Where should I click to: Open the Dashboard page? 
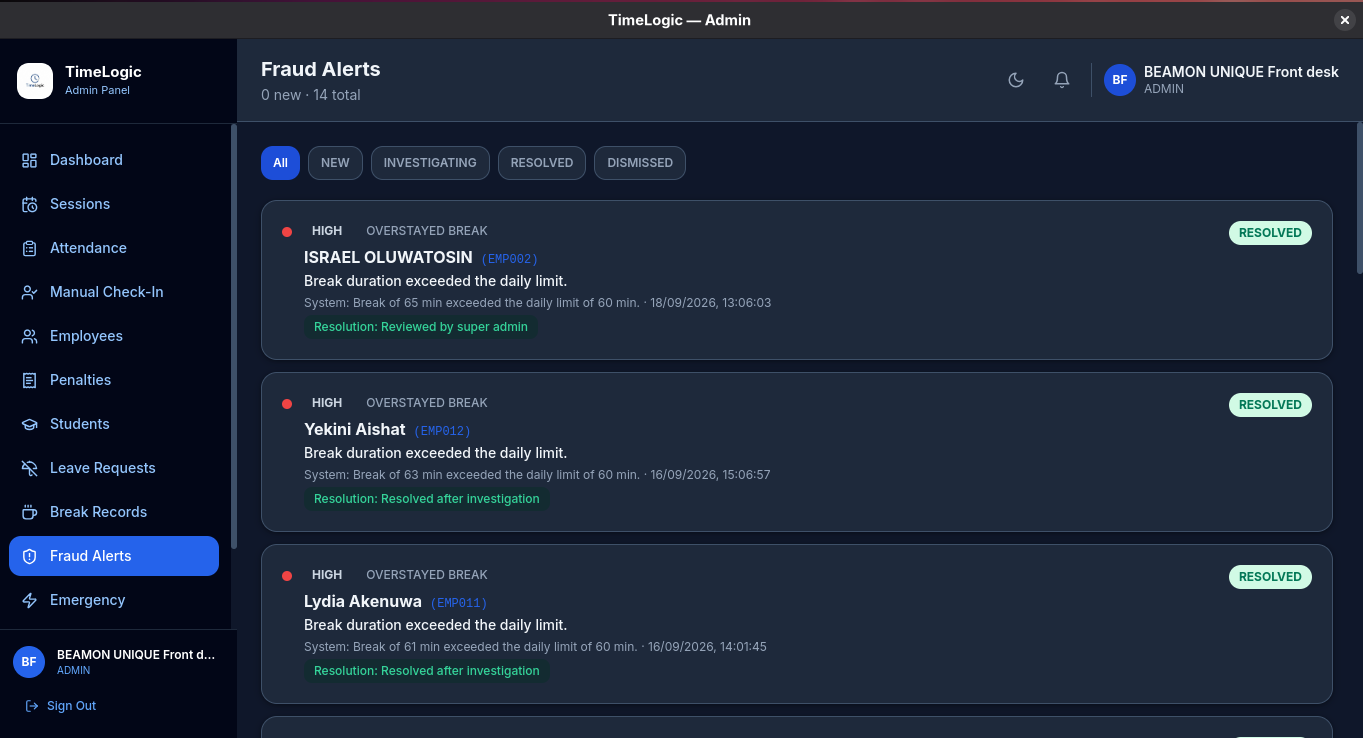click(114, 160)
